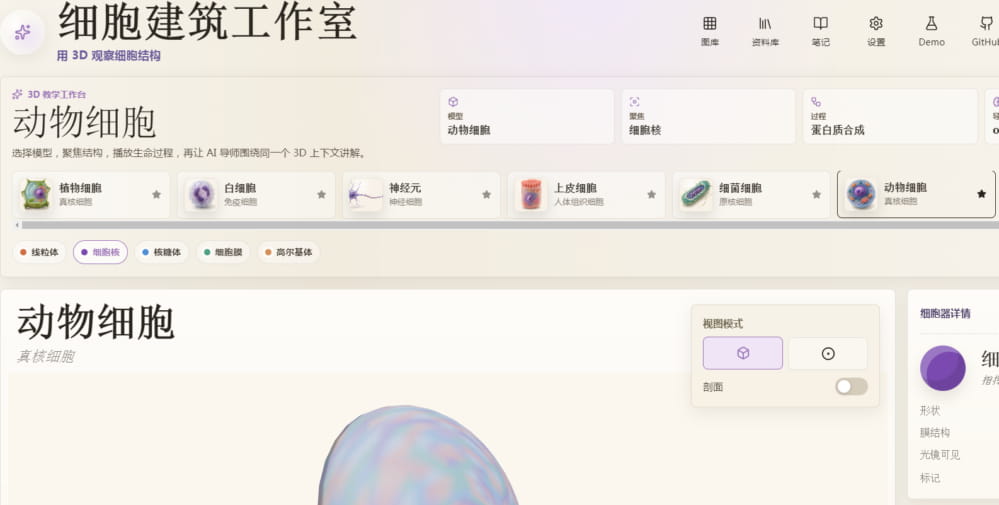Click the 3D cell model in viewport
This screenshot has height=505, width=999.
coord(417,455)
